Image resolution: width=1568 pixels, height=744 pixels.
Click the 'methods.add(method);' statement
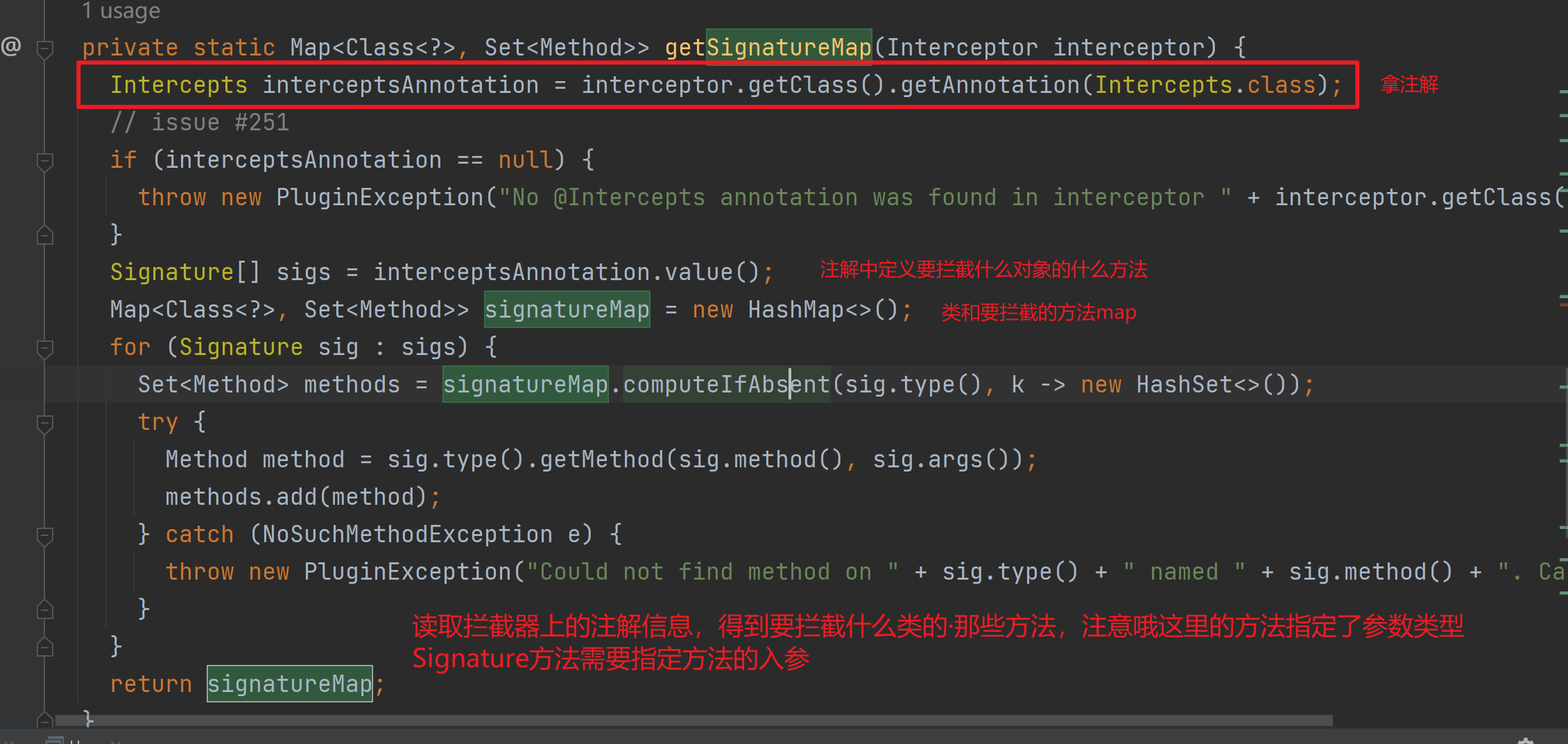(303, 496)
